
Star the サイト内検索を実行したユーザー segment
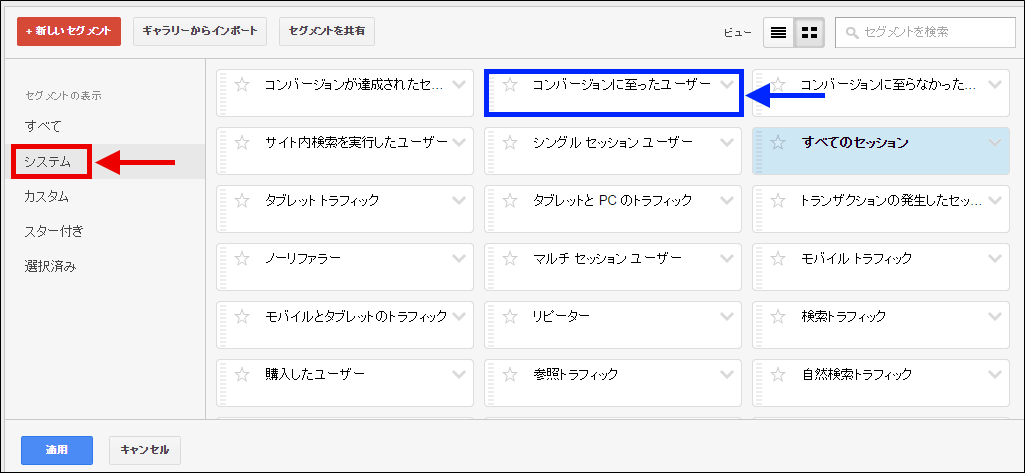pos(242,143)
